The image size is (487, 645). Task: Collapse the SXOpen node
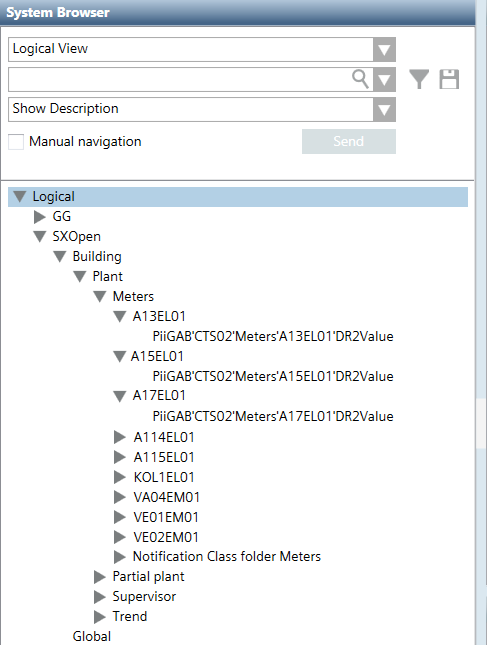pyautogui.click(x=39, y=237)
